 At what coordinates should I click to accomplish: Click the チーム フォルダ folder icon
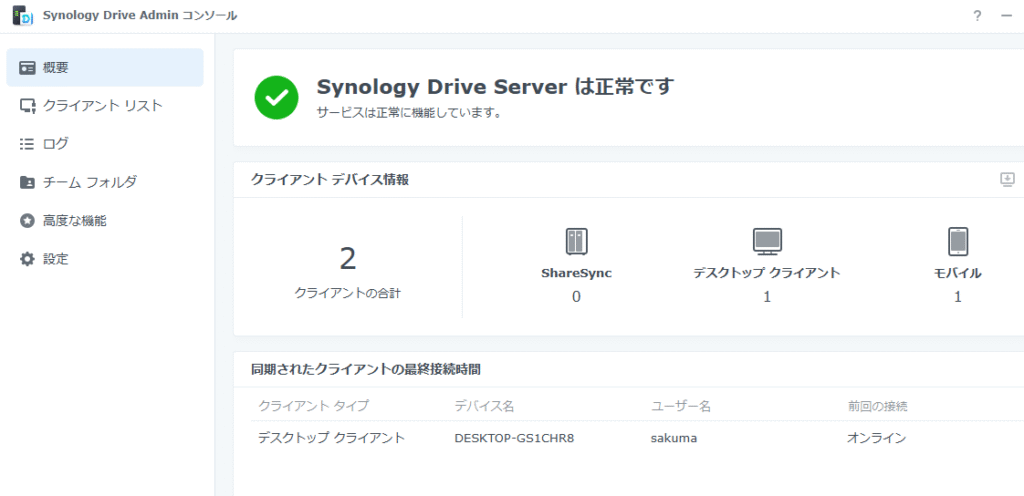click(x=27, y=182)
